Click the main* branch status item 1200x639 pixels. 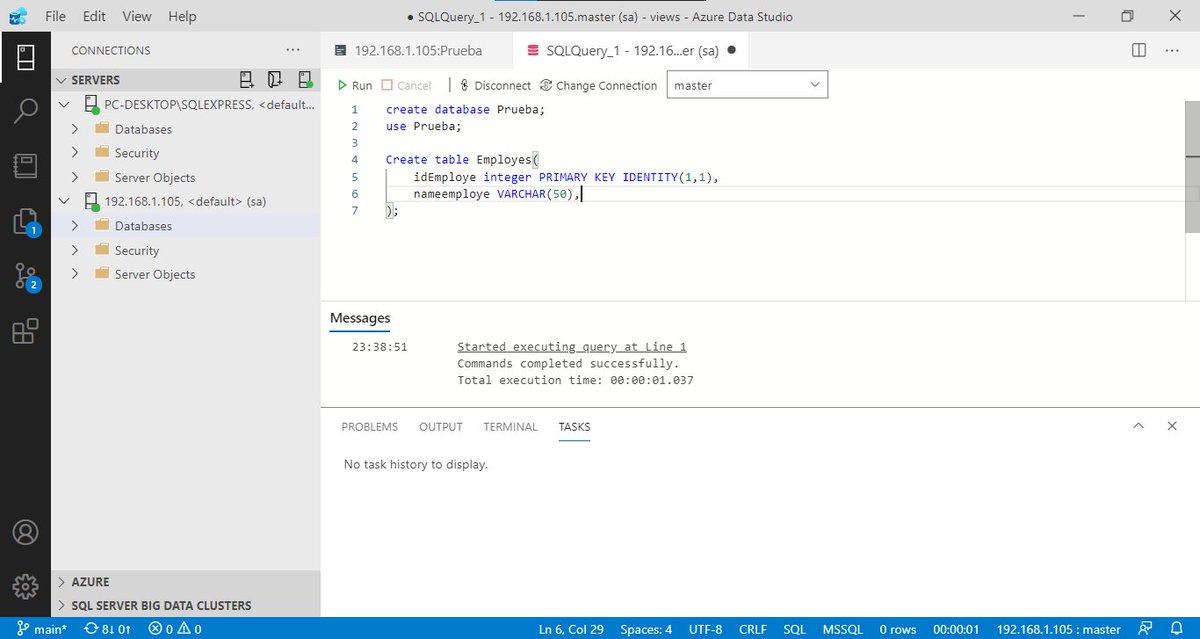tap(40, 629)
